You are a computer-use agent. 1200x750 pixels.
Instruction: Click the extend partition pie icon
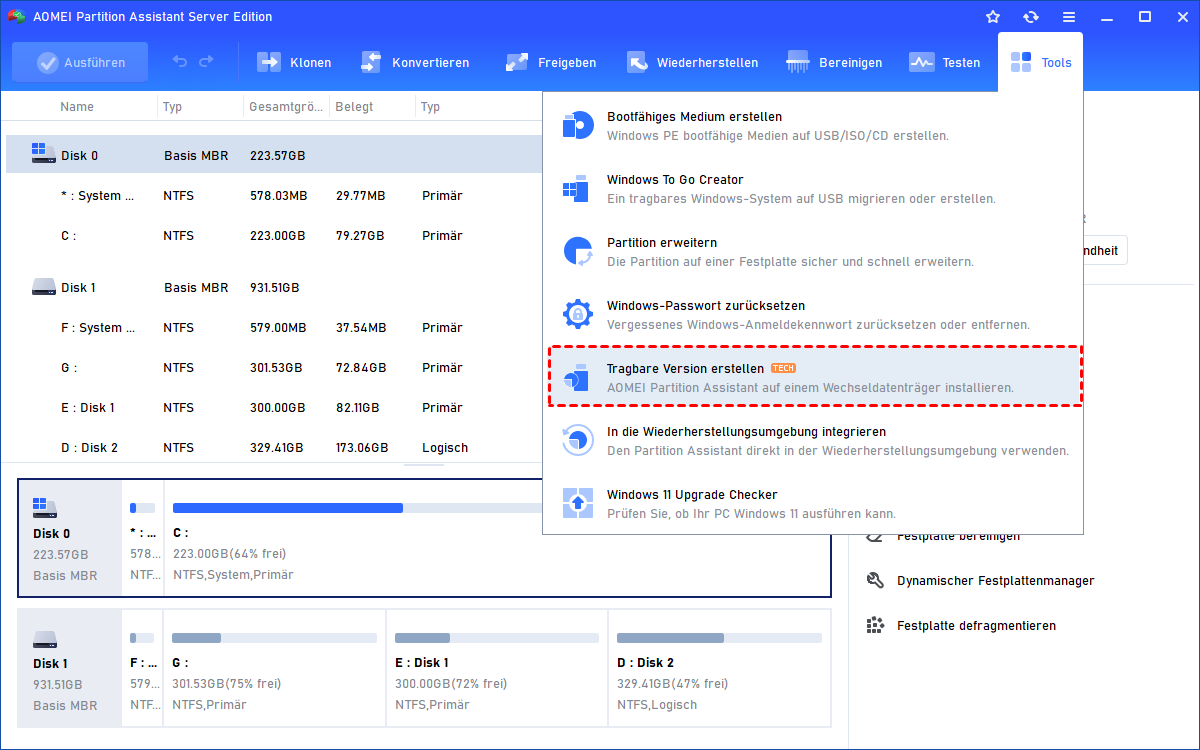coord(577,251)
